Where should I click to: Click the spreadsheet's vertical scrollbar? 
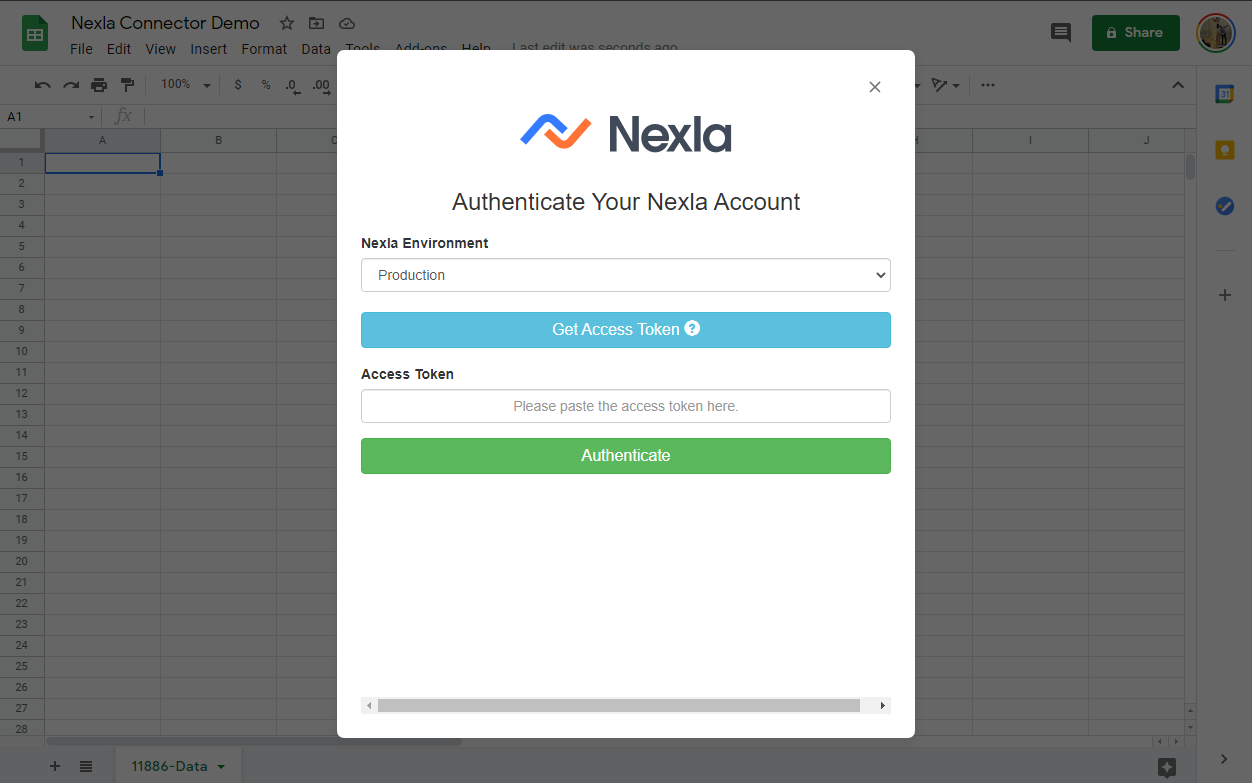pos(1190,166)
